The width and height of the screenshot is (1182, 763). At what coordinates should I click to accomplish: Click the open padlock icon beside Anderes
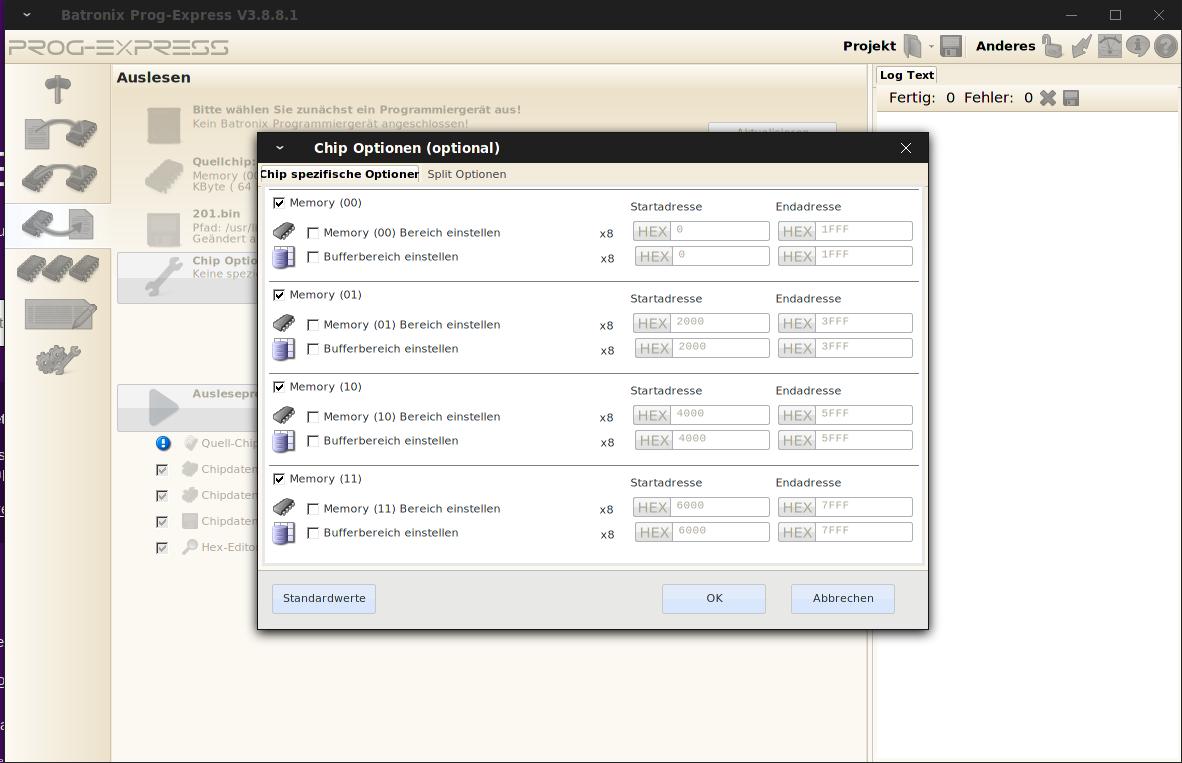pyautogui.click(x=1052, y=46)
